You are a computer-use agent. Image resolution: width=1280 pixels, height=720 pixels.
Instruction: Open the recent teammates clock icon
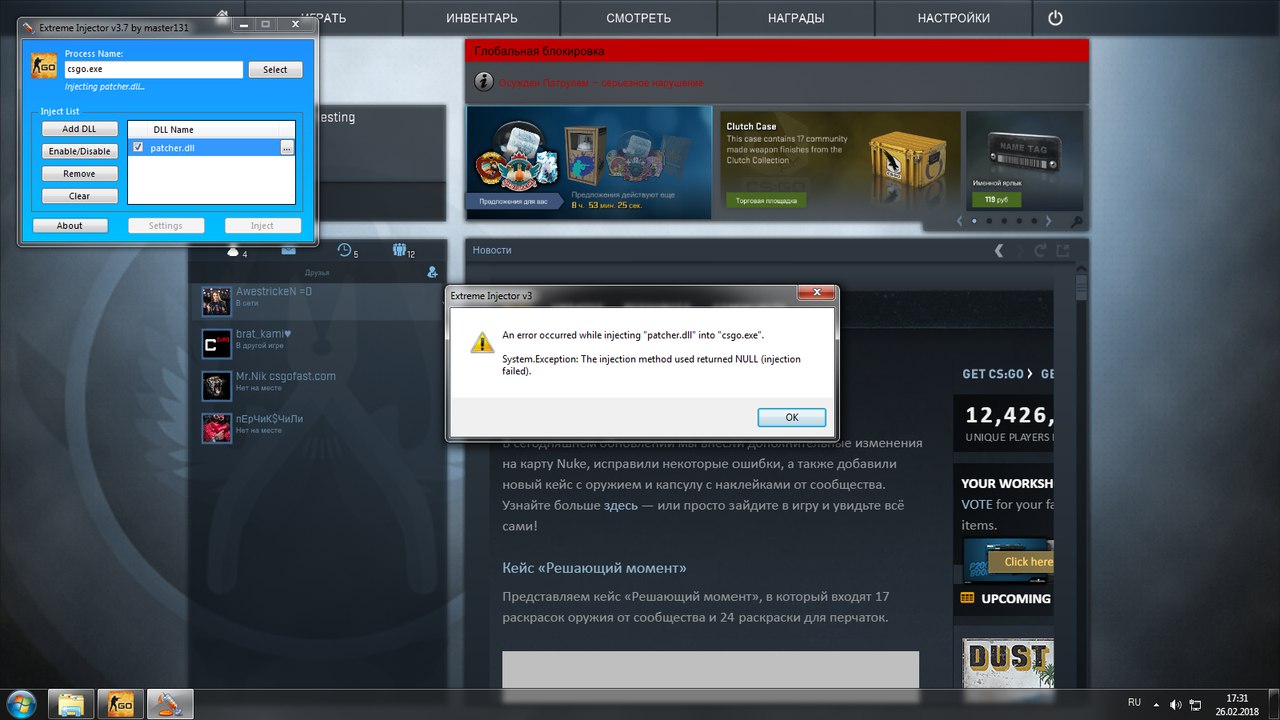(x=345, y=250)
